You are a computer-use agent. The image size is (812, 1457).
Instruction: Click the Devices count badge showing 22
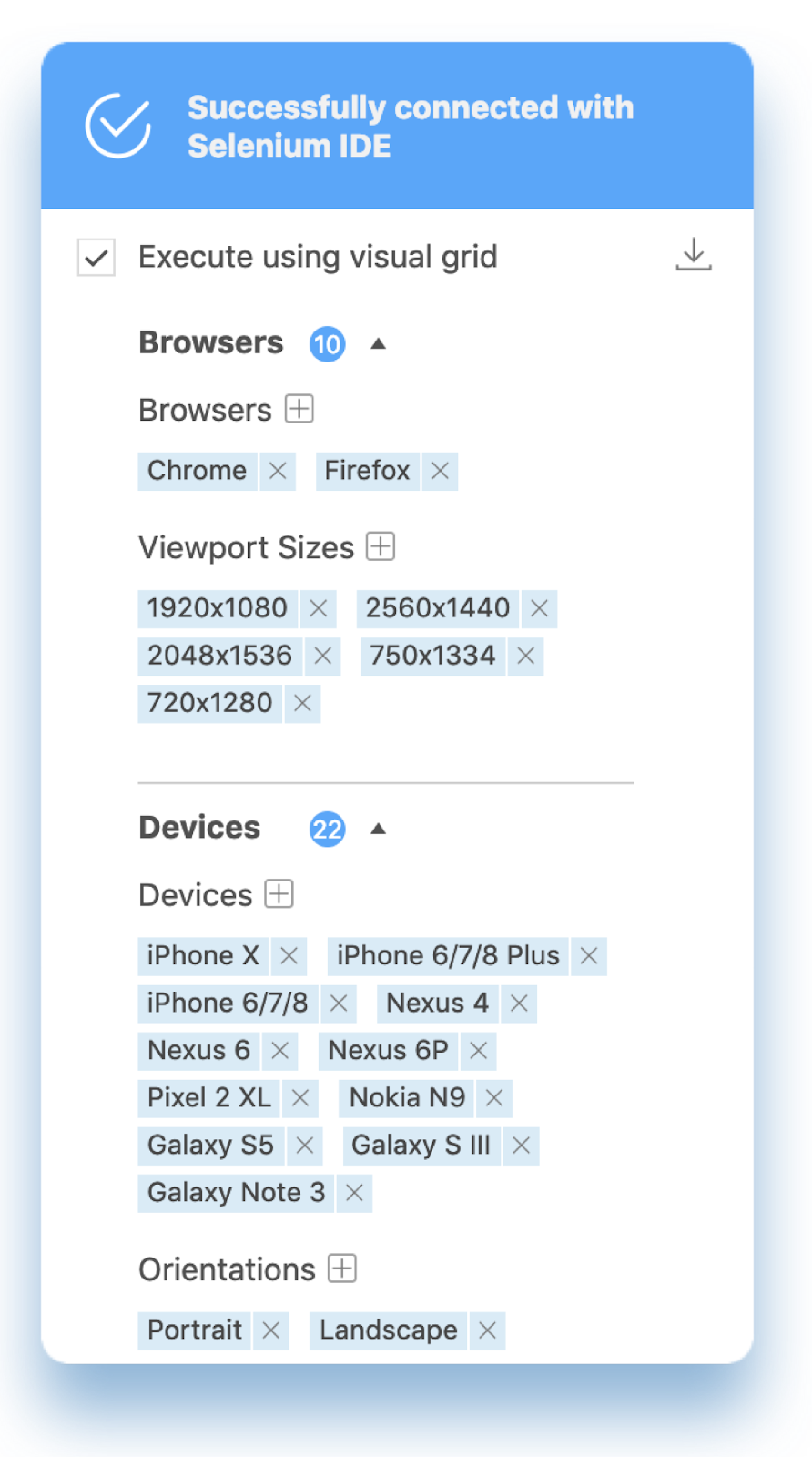(x=327, y=830)
